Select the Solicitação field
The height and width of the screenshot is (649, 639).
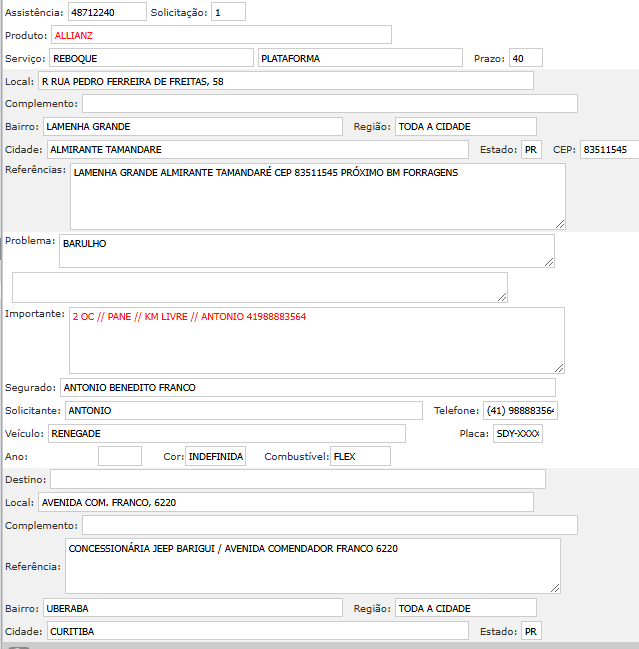228,13
